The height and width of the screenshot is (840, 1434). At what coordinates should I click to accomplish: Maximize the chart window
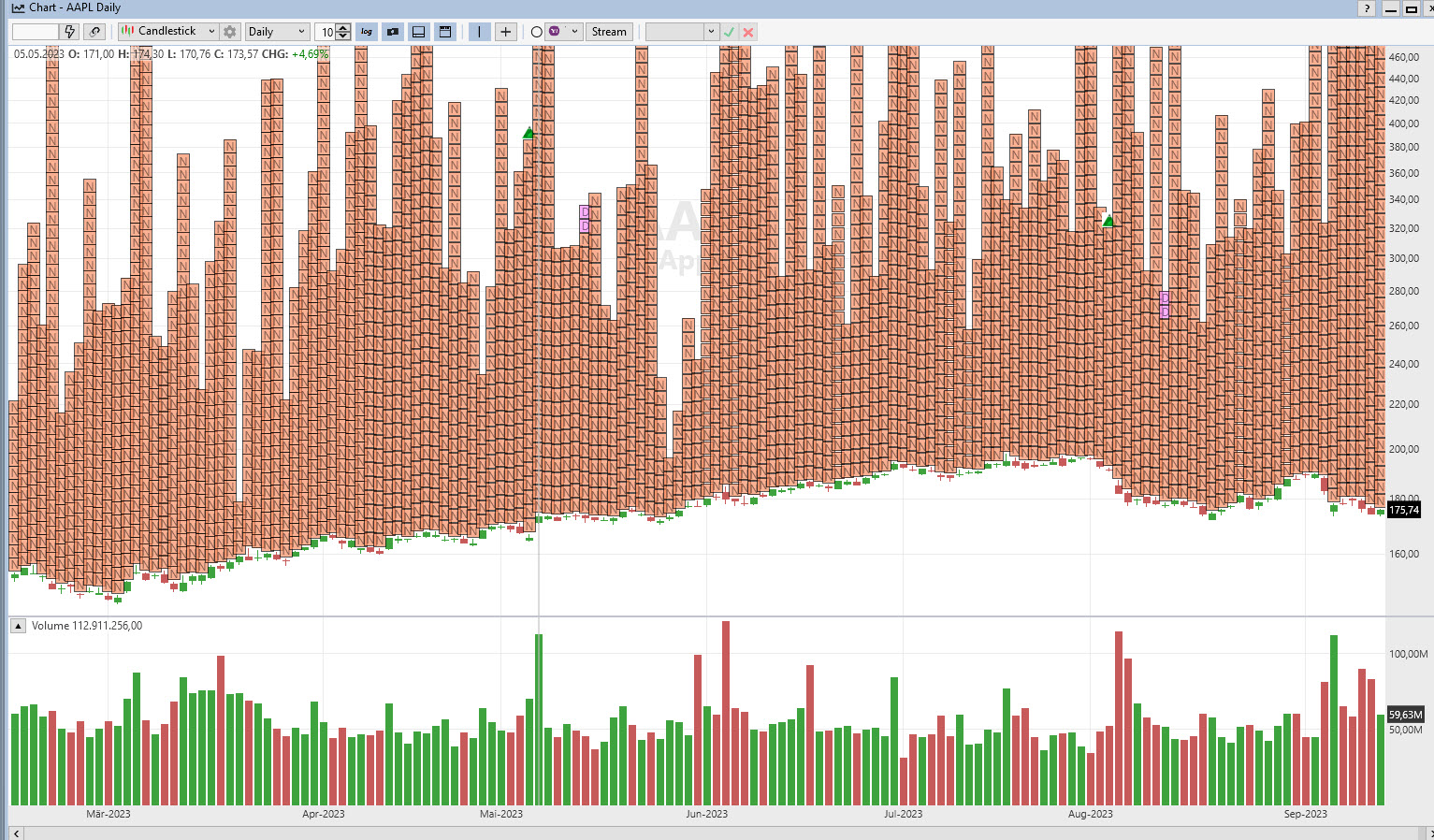coord(1412,8)
